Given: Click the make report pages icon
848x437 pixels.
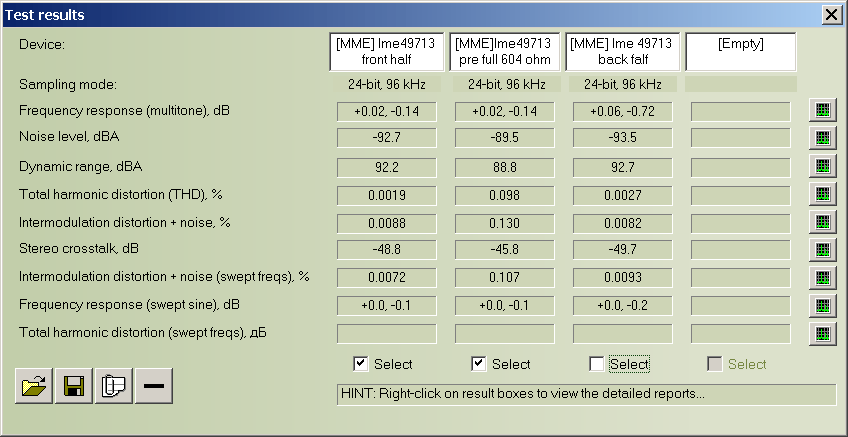Looking at the screenshot, I should (x=114, y=386).
